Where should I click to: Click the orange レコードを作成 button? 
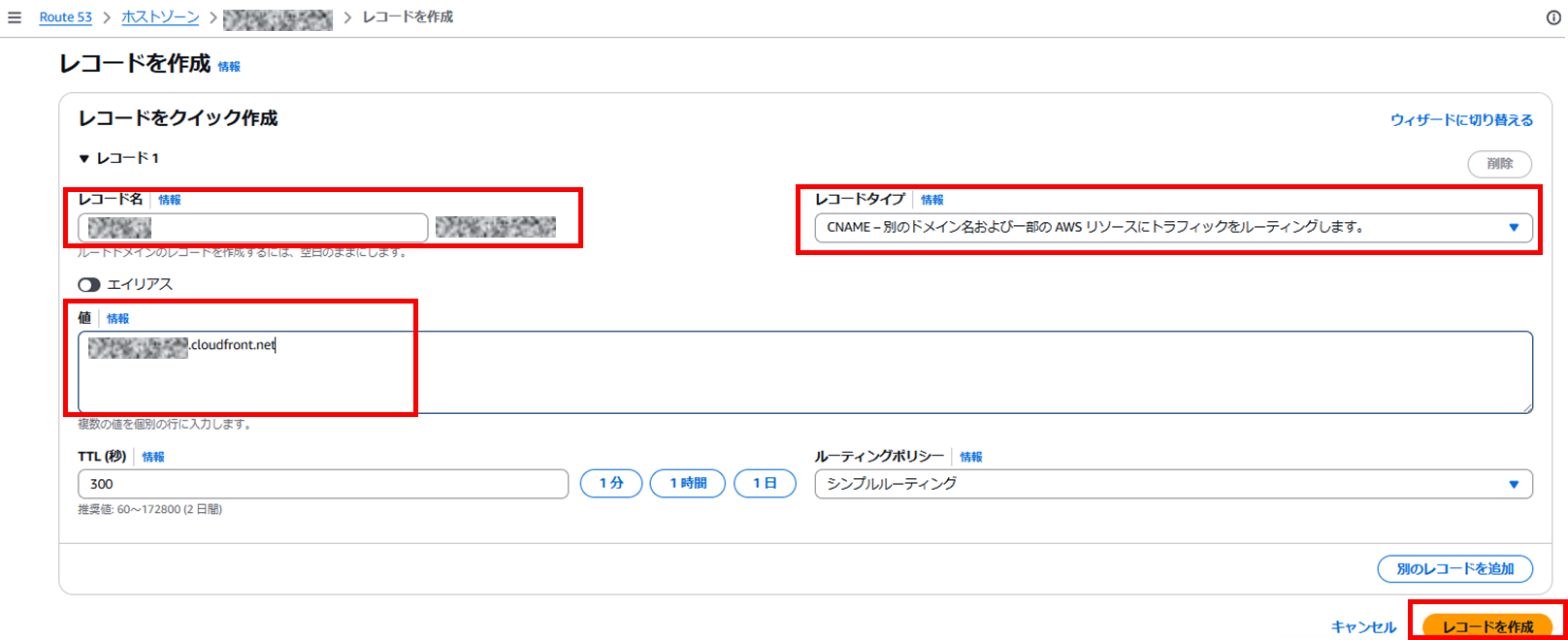click(x=1487, y=626)
